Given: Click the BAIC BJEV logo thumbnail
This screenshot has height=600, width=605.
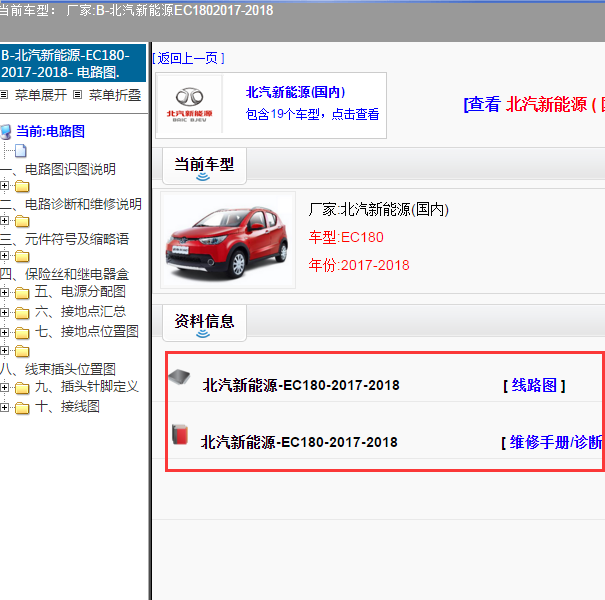Looking at the screenshot, I should [x=189, y=105].
